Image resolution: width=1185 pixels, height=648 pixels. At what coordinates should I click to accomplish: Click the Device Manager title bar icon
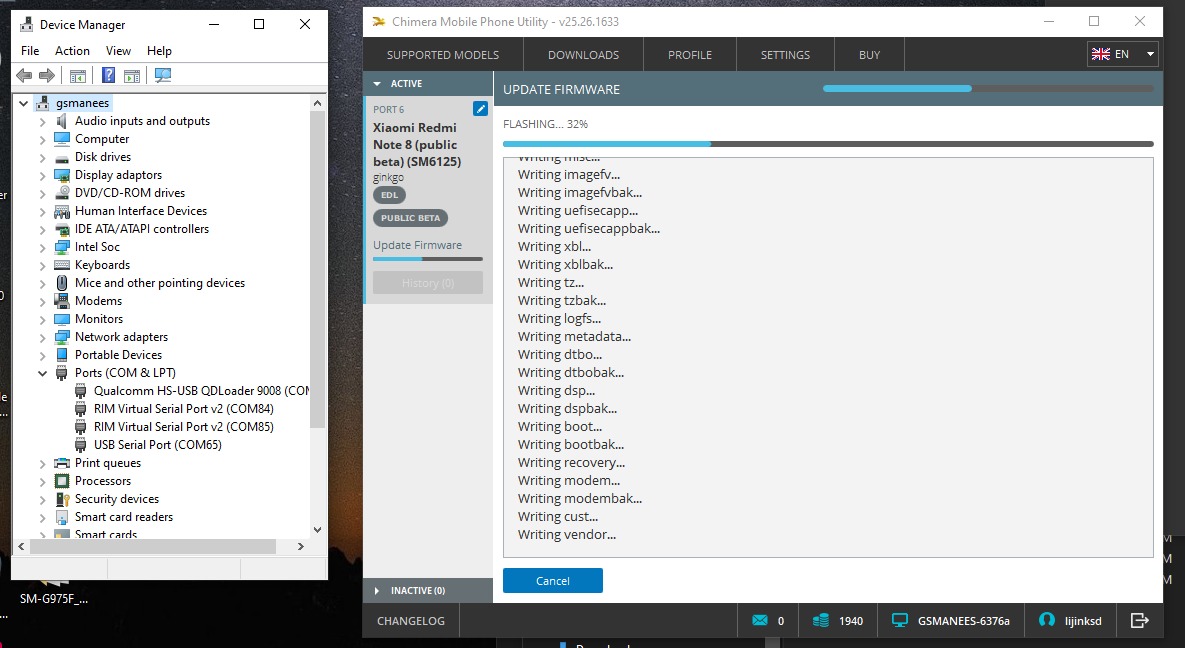point(26,24)
